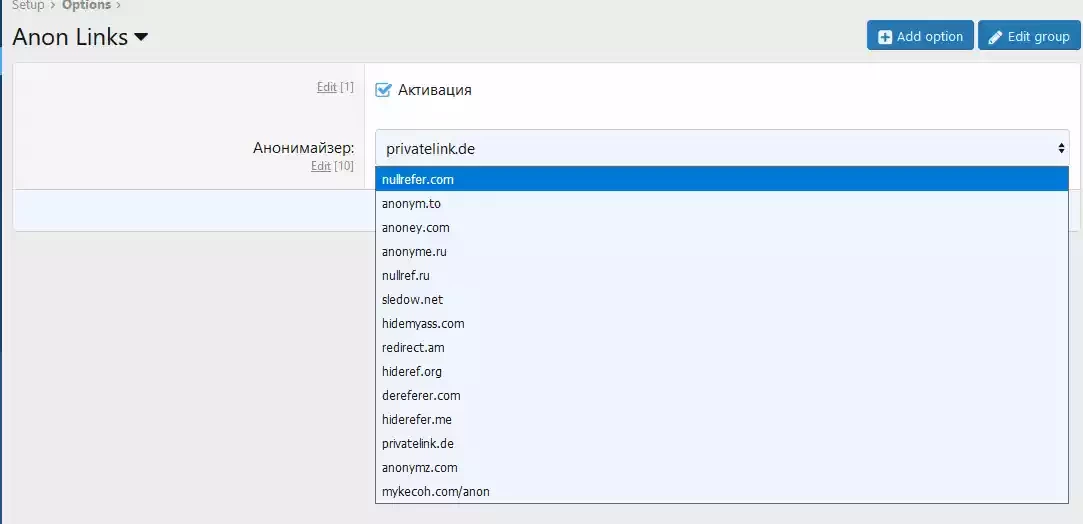Select redirect.am option
This screenshot has width=1083, height=524.
click(722, 348)
